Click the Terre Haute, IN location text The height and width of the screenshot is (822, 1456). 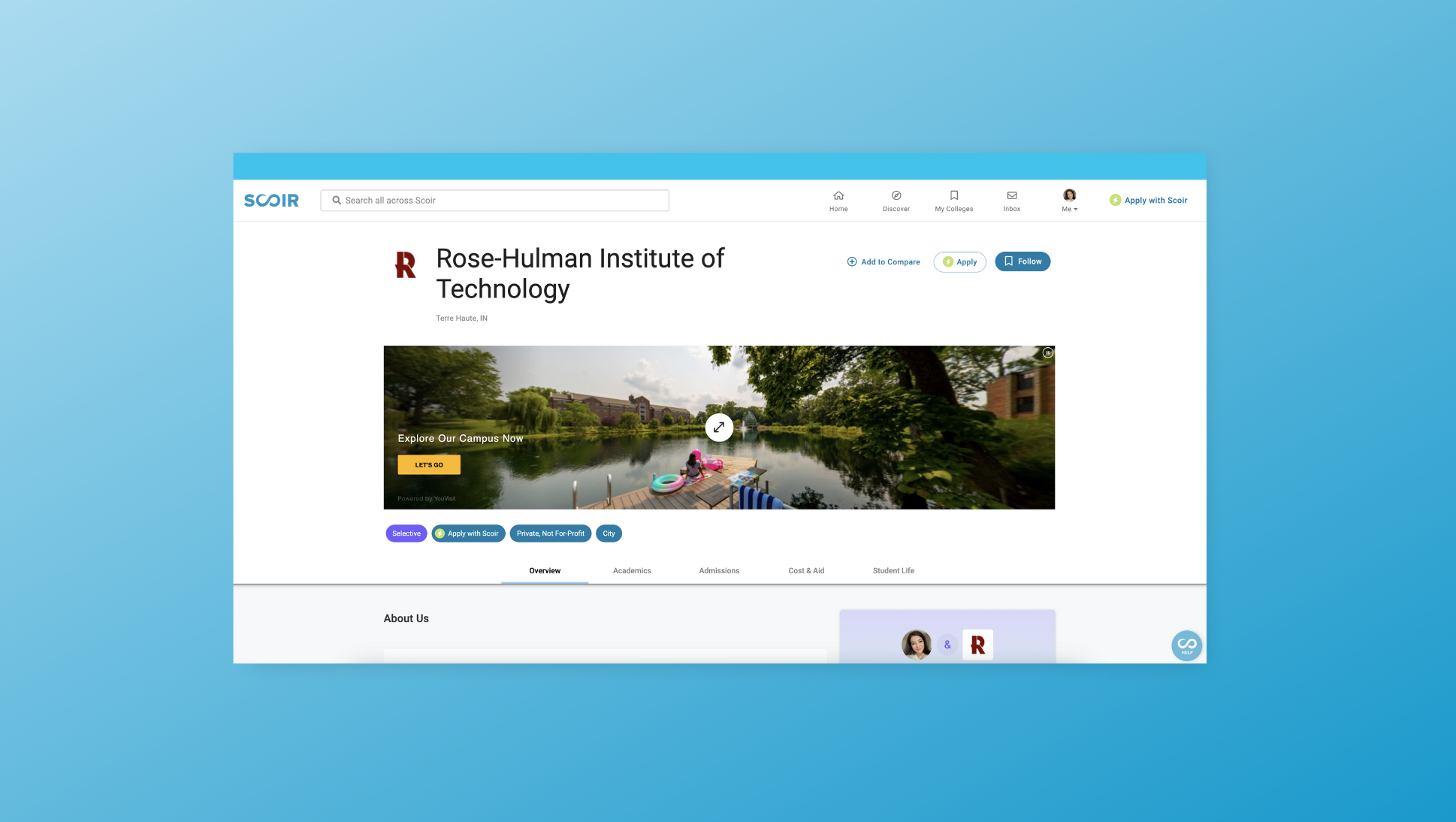coord(461,319)
